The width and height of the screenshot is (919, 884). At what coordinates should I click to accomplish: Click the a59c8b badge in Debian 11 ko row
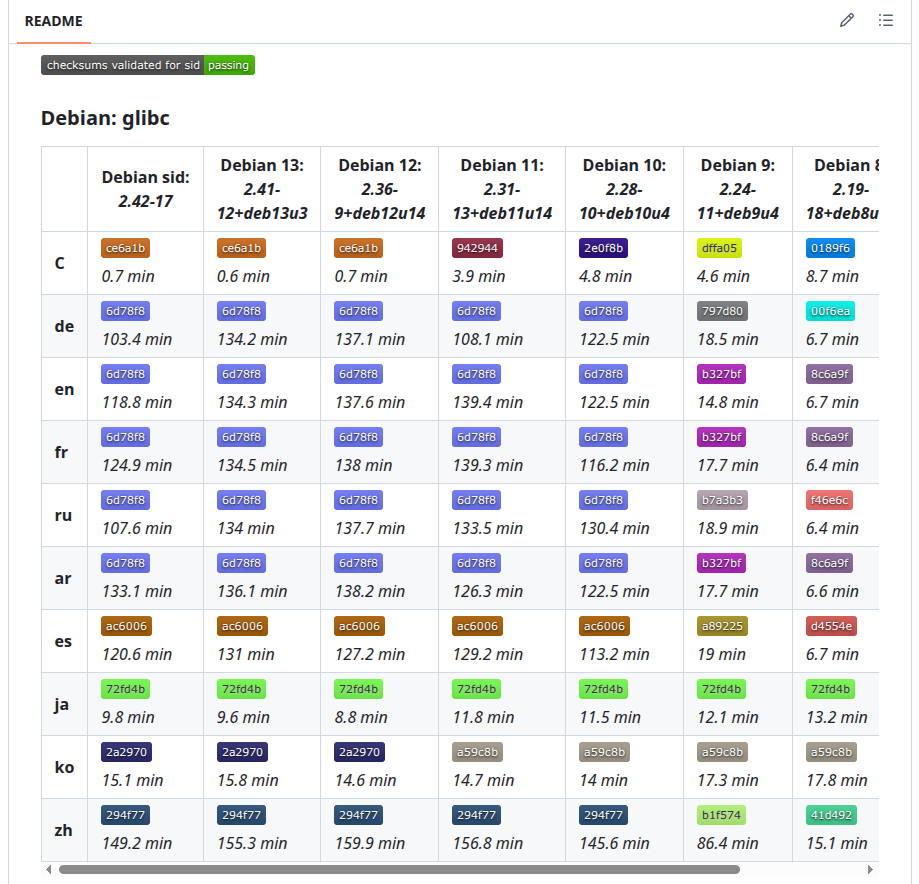pos(477,752)
